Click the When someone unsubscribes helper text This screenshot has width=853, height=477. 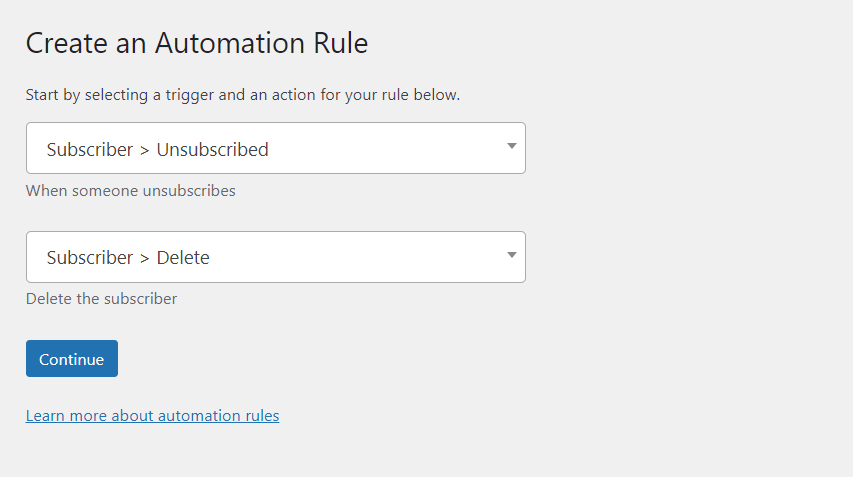[x=131, y=191]
